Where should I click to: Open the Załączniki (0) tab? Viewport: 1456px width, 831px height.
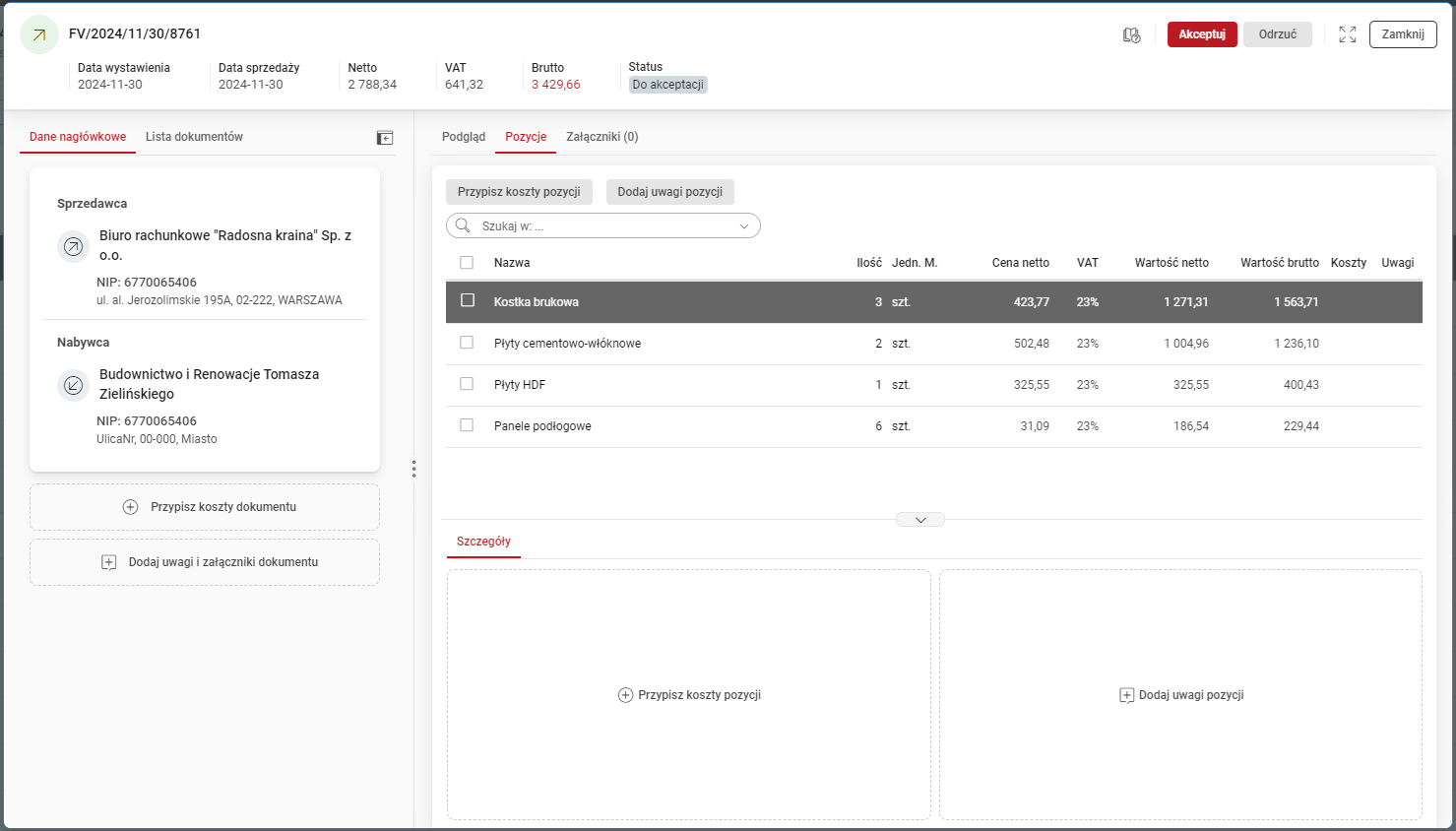coord(602,137)
